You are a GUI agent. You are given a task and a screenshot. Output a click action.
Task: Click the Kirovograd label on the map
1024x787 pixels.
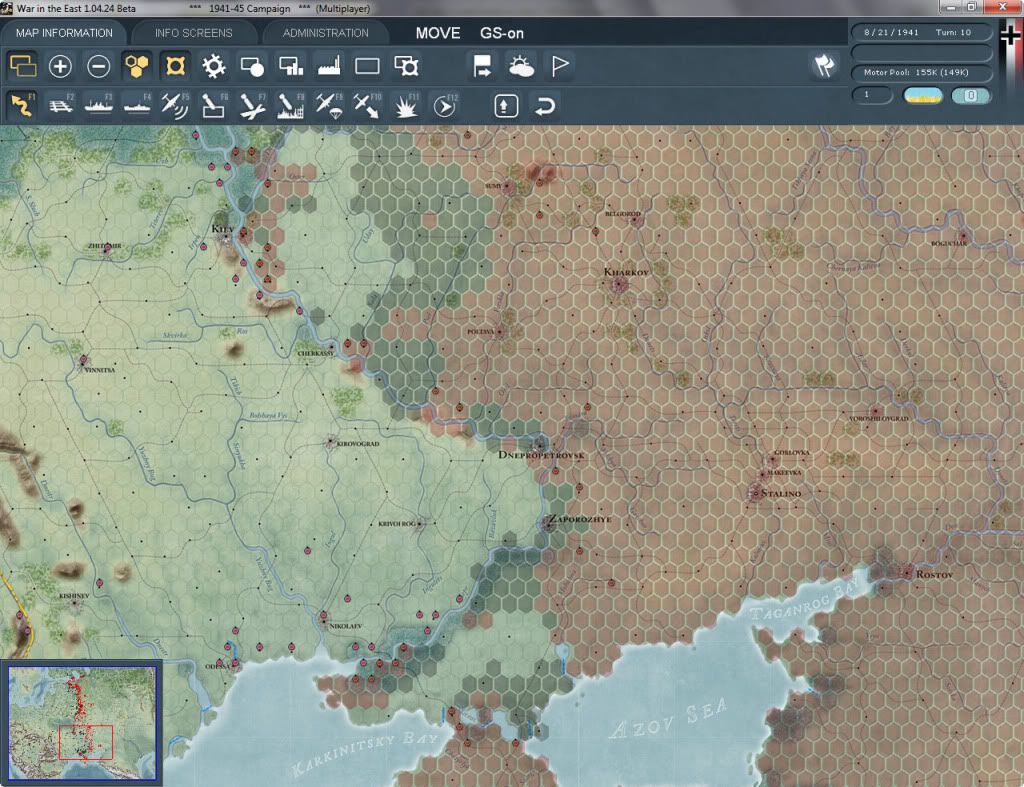(x=358, y=443)
